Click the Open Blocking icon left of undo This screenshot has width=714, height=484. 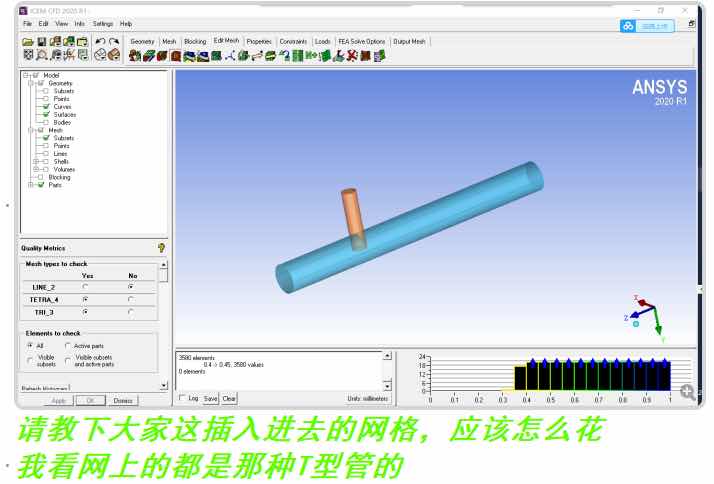82,42
